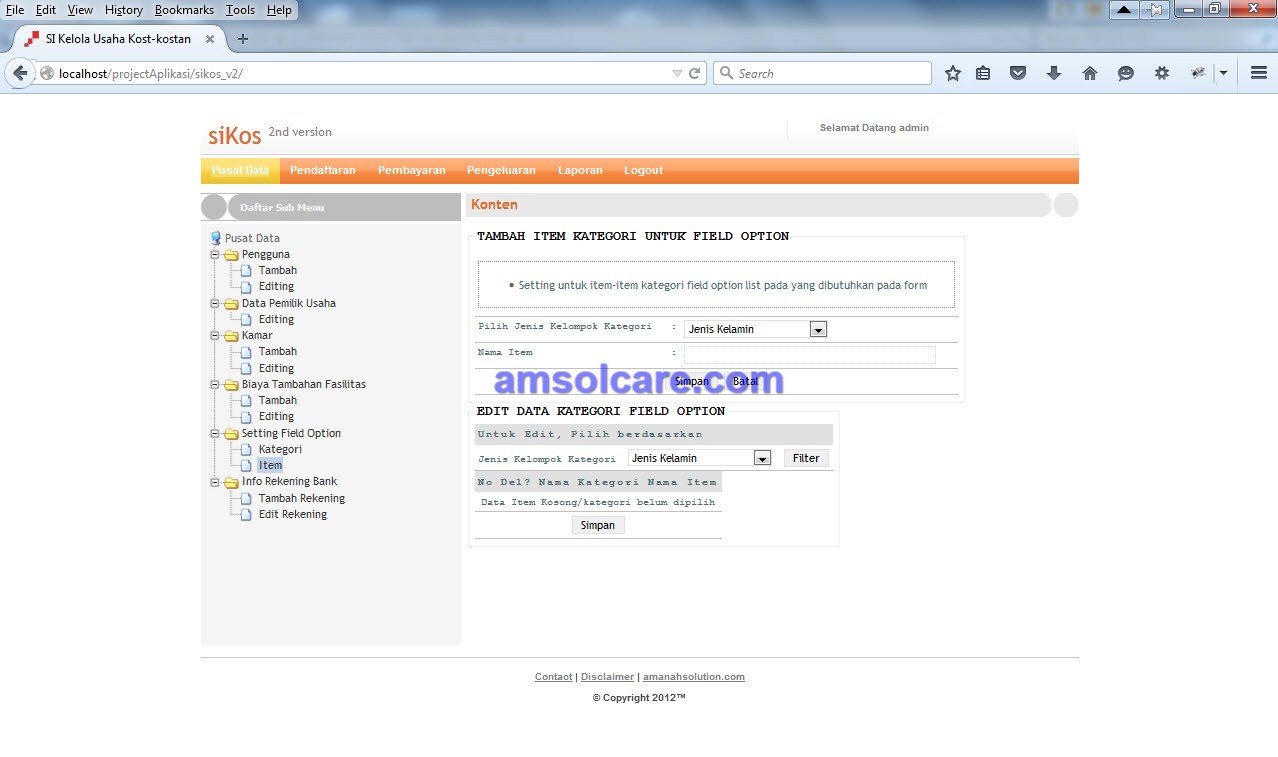Open the gear add-on icon in toolbar

(x=1161, y=73)
